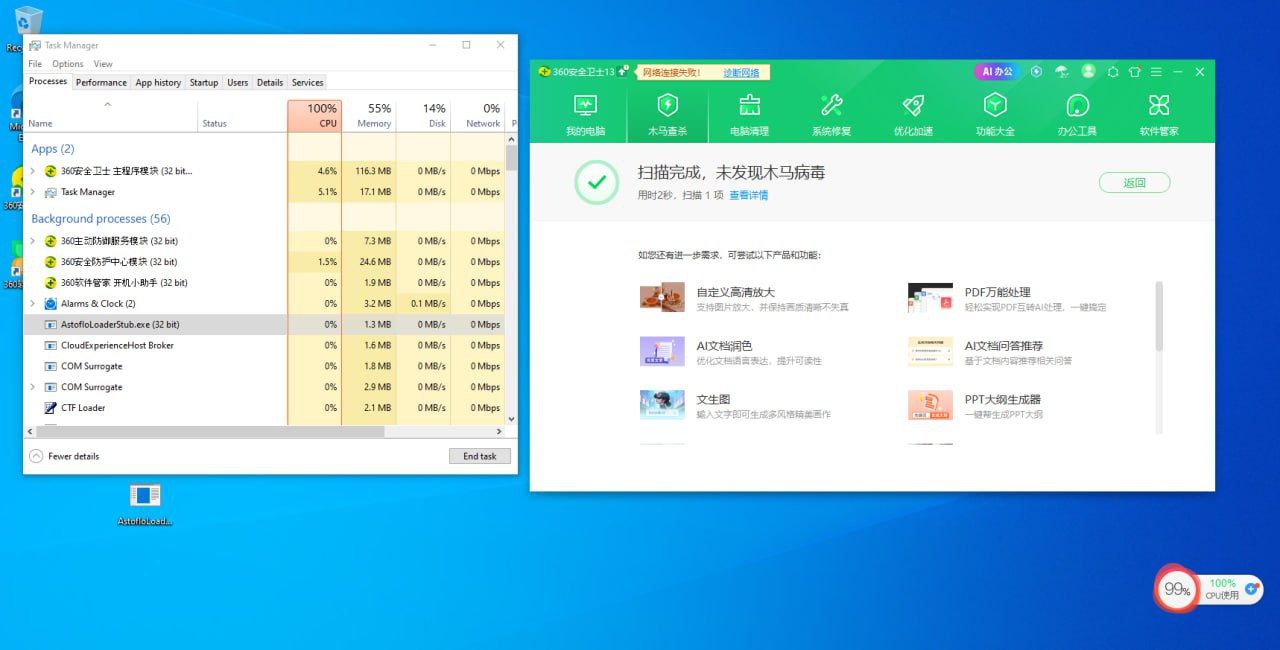Viewport: 1280px width, 650px height.
Task: Open AI文档润色 feature
Action: tap(731, 352)
